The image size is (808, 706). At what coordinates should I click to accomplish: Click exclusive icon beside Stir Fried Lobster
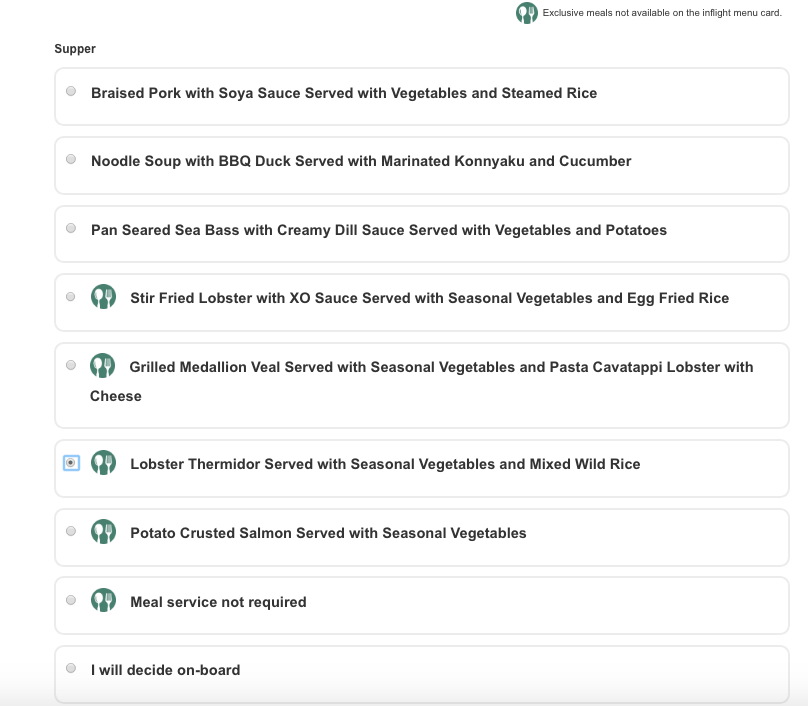click(103, 297)
